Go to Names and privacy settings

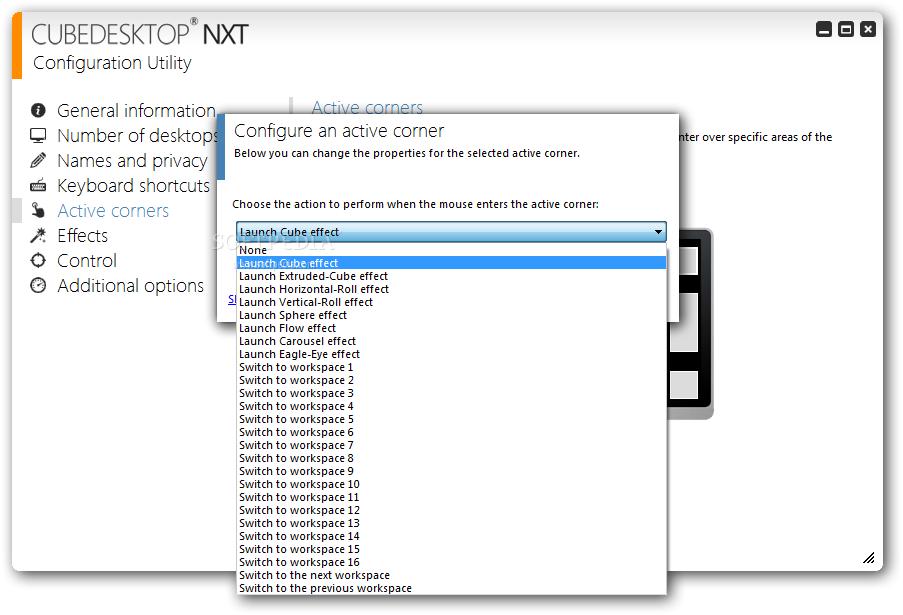[132, 161]
